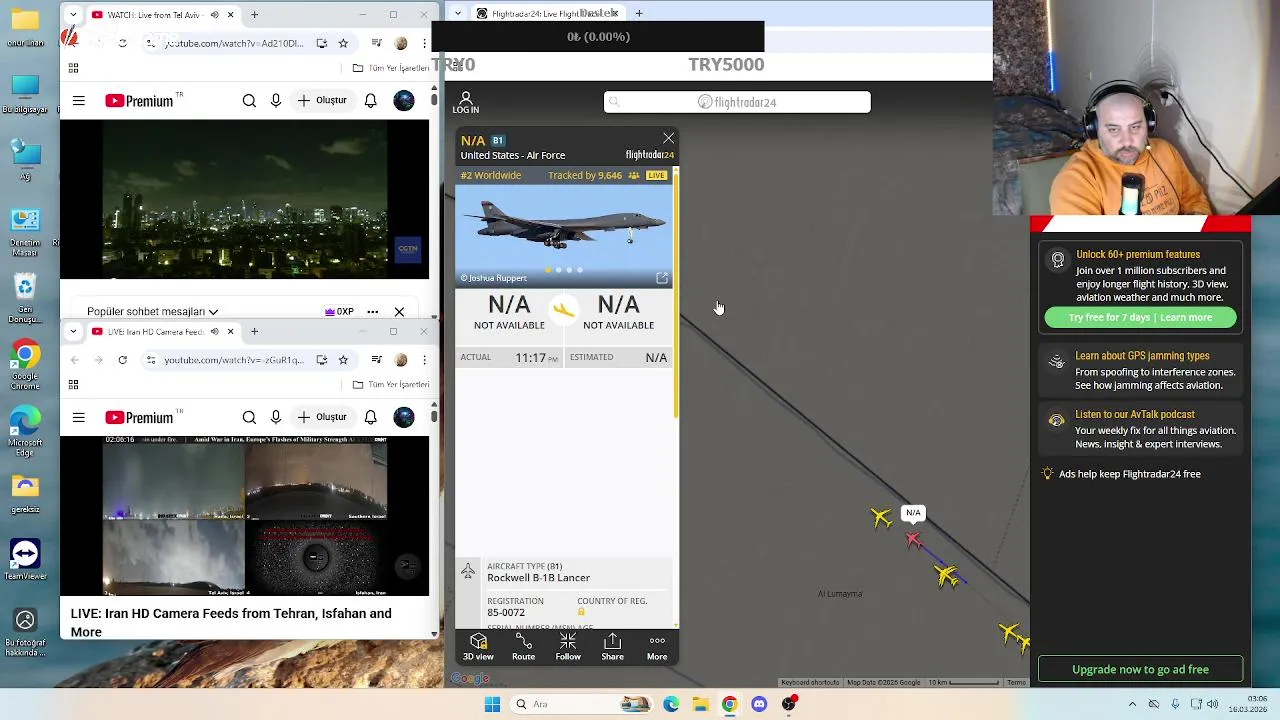Follow the selected aircraft on the map
This screenshot has width=1280, height=720.
click(568, 646)
